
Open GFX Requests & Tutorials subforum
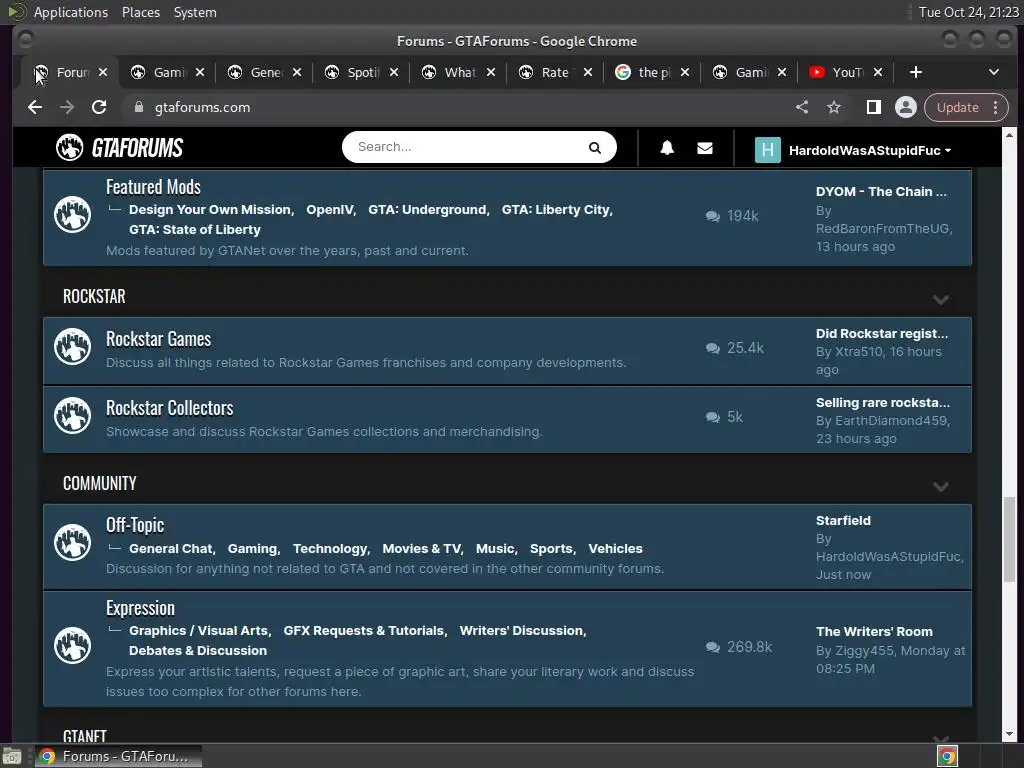point(364,631)
